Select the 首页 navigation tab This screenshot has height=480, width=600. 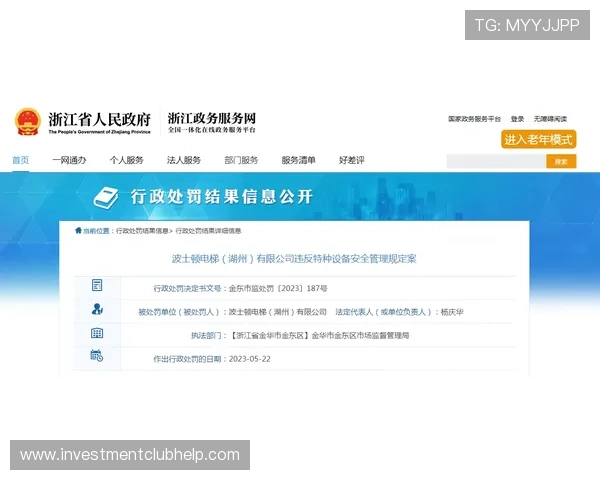(x=21, y=160)
